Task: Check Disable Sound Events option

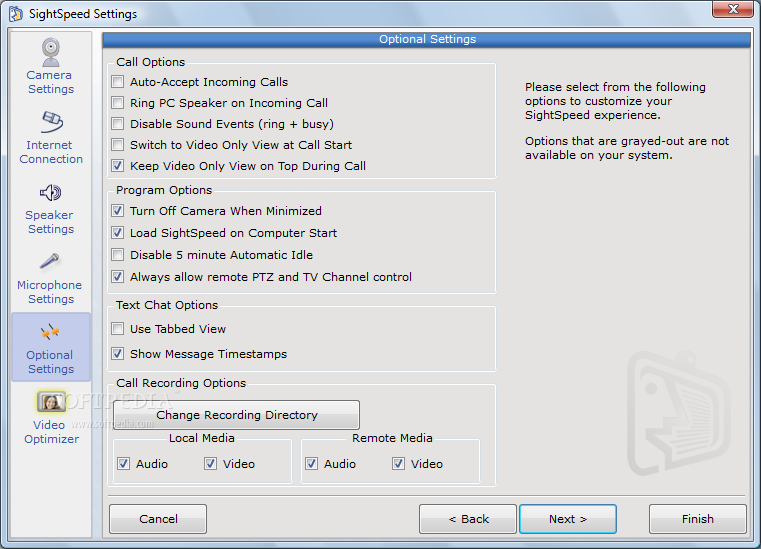Action: (x=117, y=124)
